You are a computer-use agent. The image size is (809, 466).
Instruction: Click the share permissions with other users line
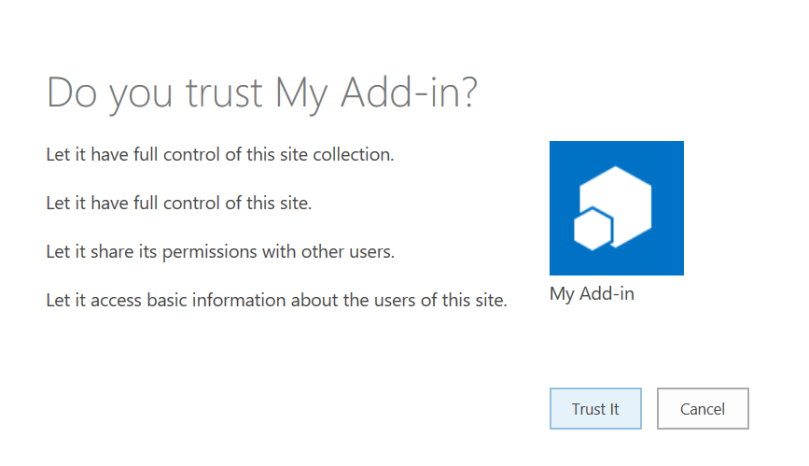click(220, 252)
